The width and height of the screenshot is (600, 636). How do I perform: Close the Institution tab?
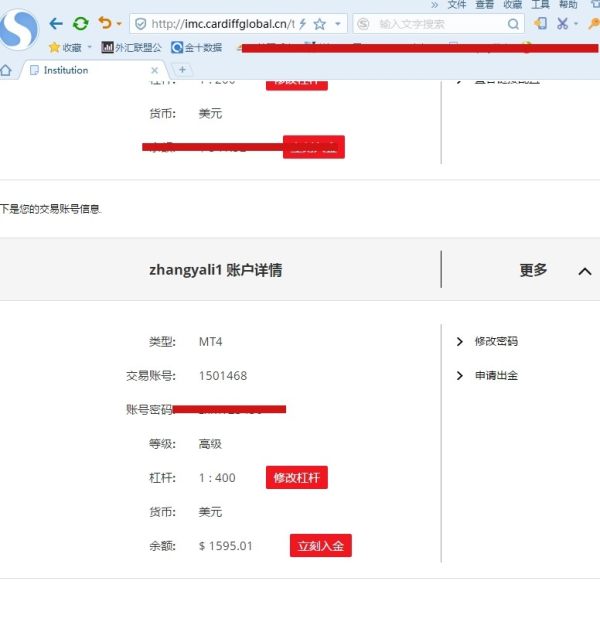tap(154, 70)
